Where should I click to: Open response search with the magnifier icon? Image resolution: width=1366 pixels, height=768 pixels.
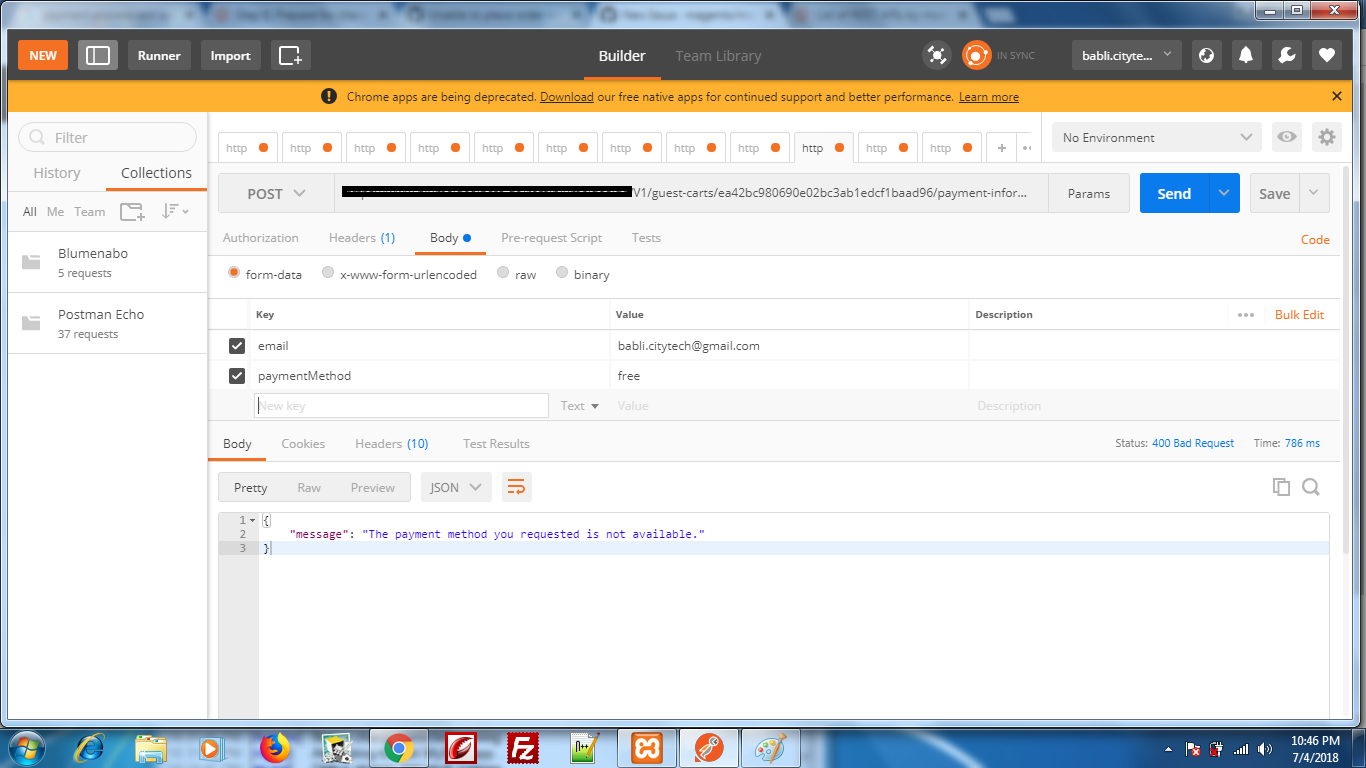1310,487
